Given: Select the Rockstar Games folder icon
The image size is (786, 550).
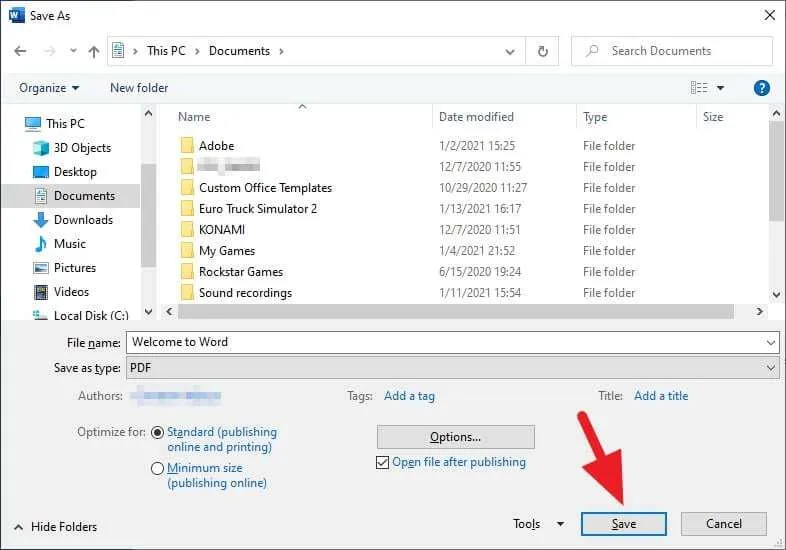Looking at the screenshot, I should coord(187,272).
